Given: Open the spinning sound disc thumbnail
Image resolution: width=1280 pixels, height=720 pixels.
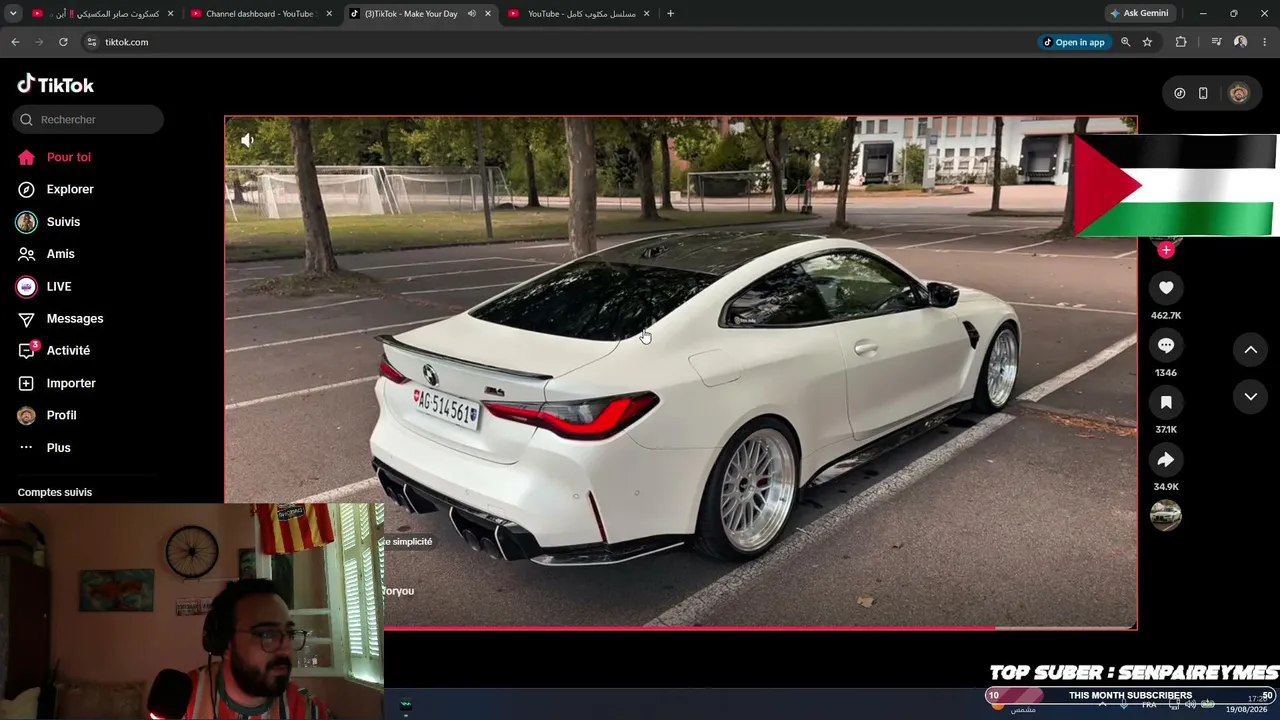Looking at the screenshot, I should point(1166,515).
